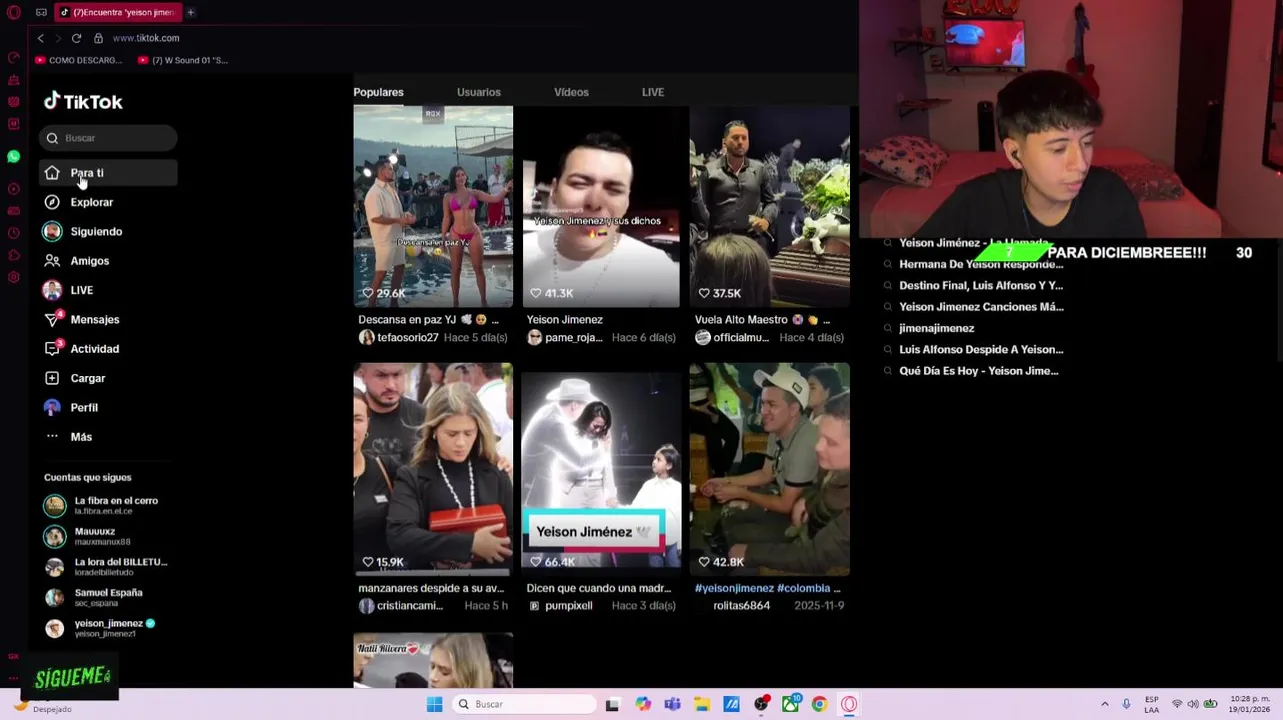Click the TikTok logo

click(x=83, y=101)
